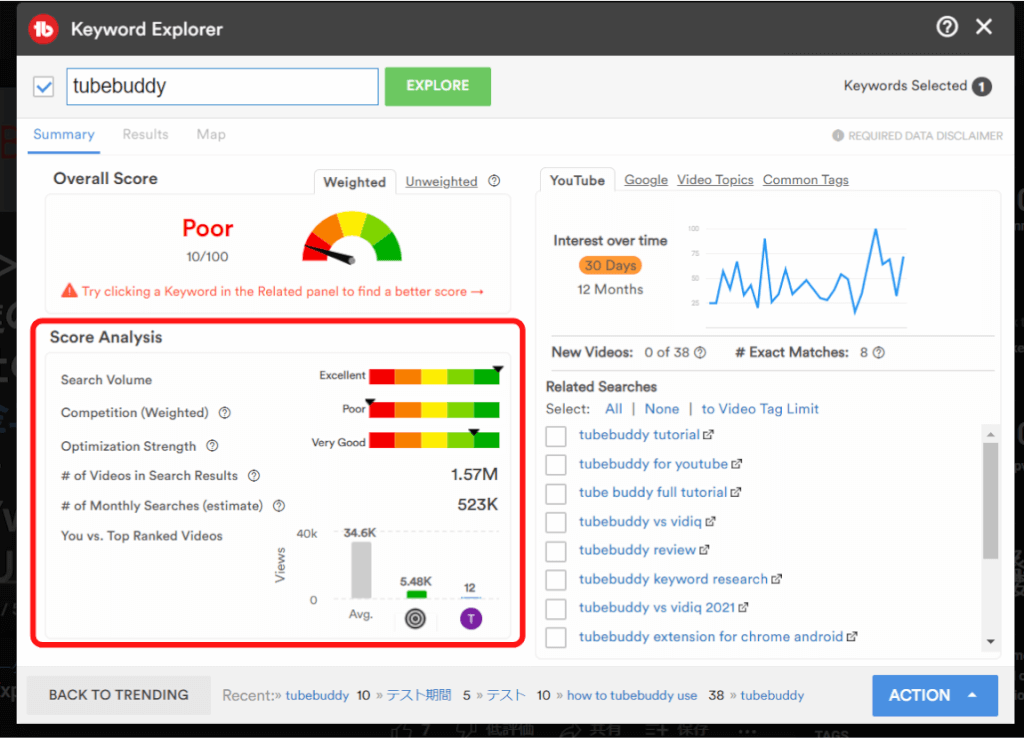Image resolution: width=1024 pixels, height=738 pixels.
Task: Open external link icon for tubebuddy tutorial
Action: tap(709, 435)
